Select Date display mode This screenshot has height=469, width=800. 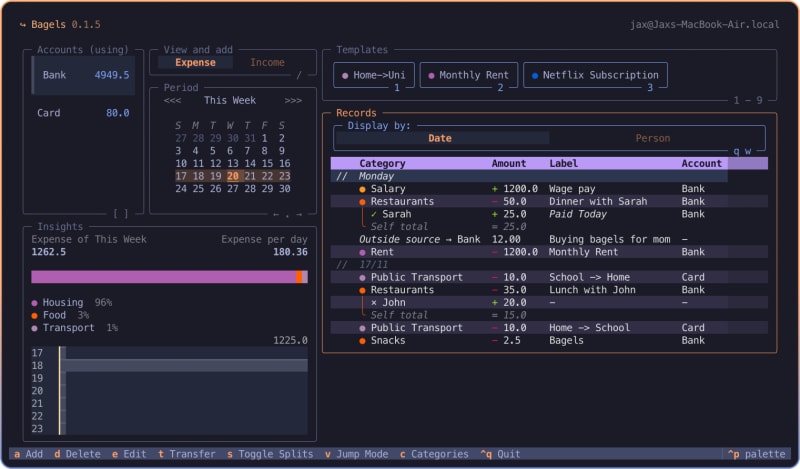coord(440,138)
